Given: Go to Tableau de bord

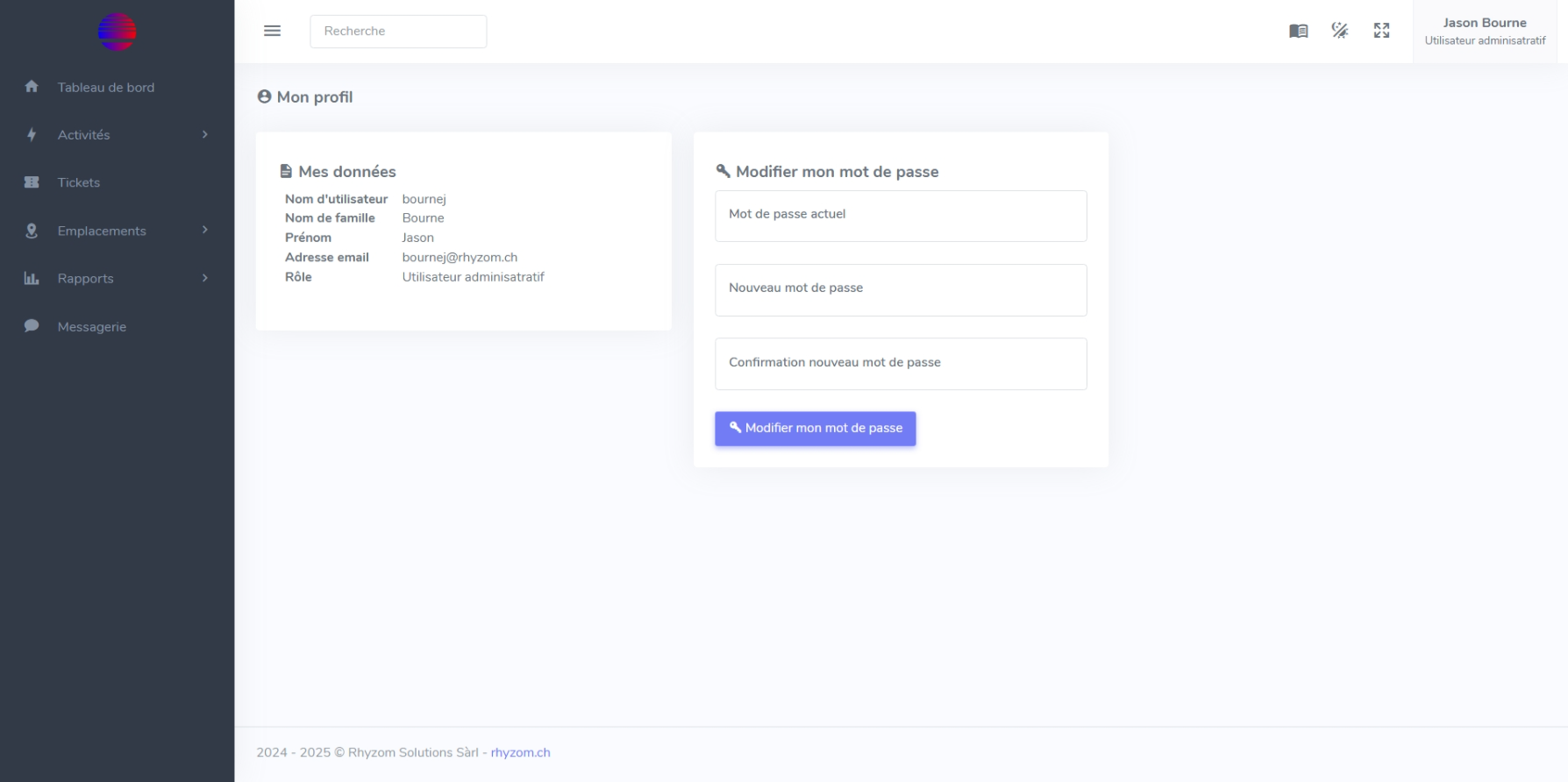Looking at the screenshot, I should coord(106,88).
